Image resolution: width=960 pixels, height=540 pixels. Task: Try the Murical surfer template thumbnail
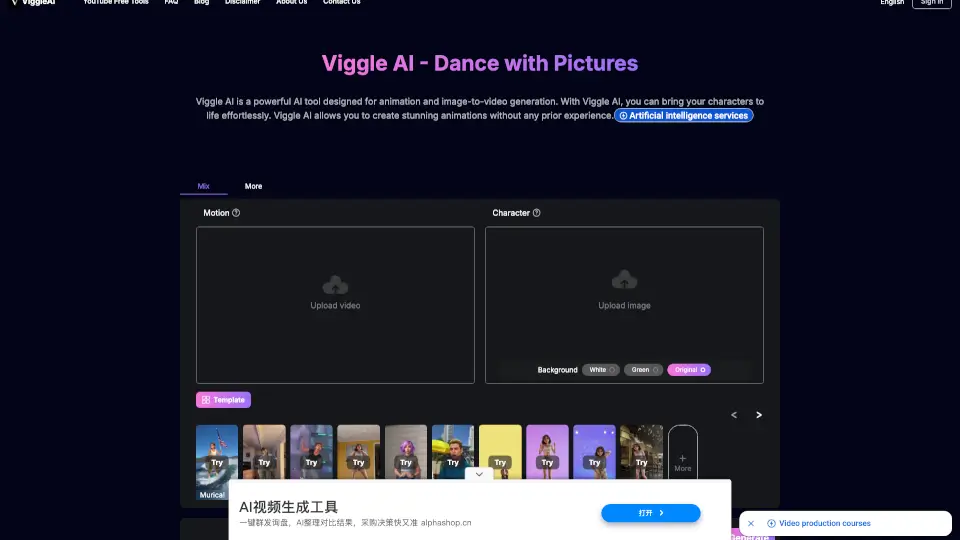217,462
